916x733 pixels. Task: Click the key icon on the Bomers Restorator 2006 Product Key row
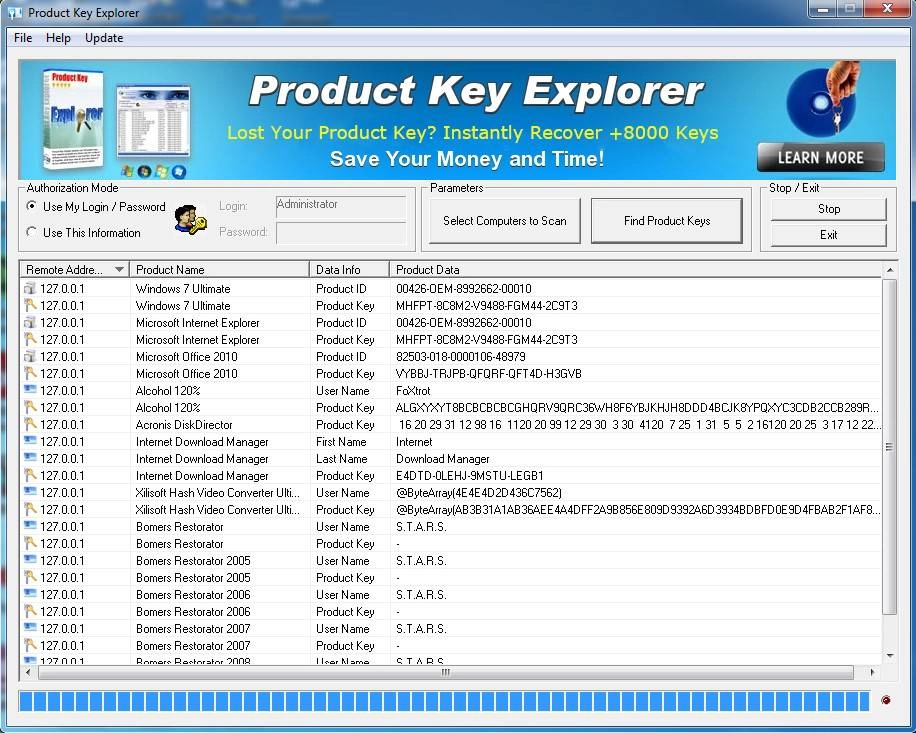coord(30,611)
